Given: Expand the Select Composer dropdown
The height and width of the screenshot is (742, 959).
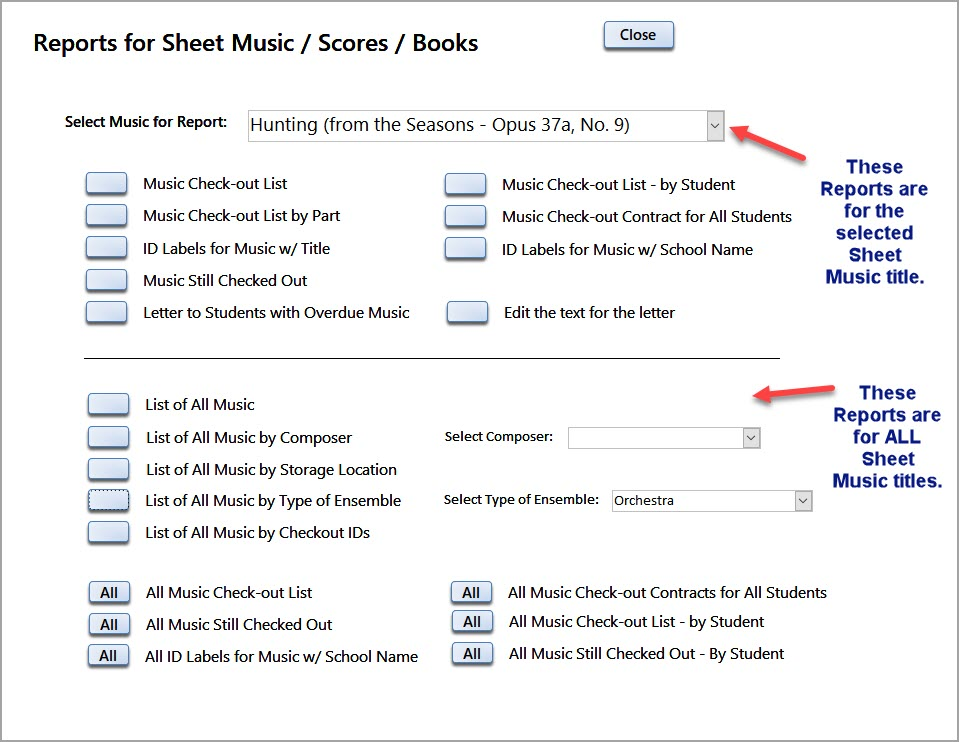Looking at the screenshot, I should click(x=751, y=438).
